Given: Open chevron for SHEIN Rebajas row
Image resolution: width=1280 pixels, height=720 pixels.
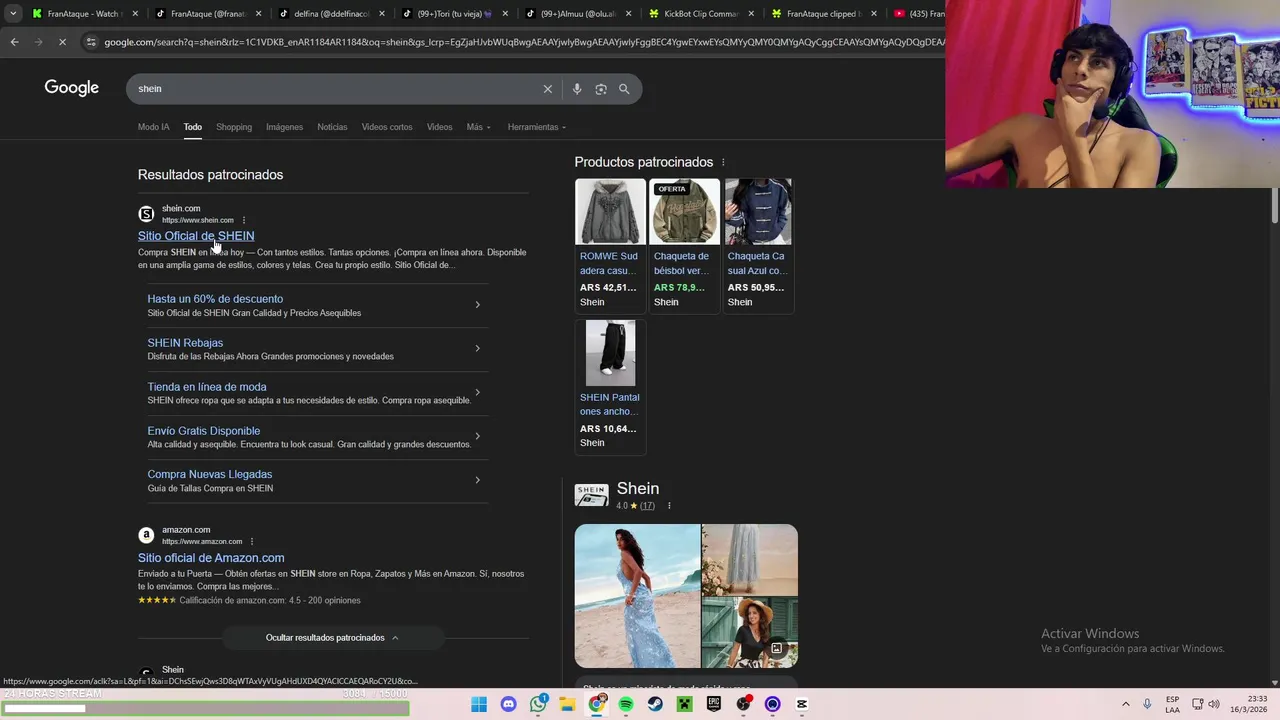Looking at the screenshot, I should 477,349.
